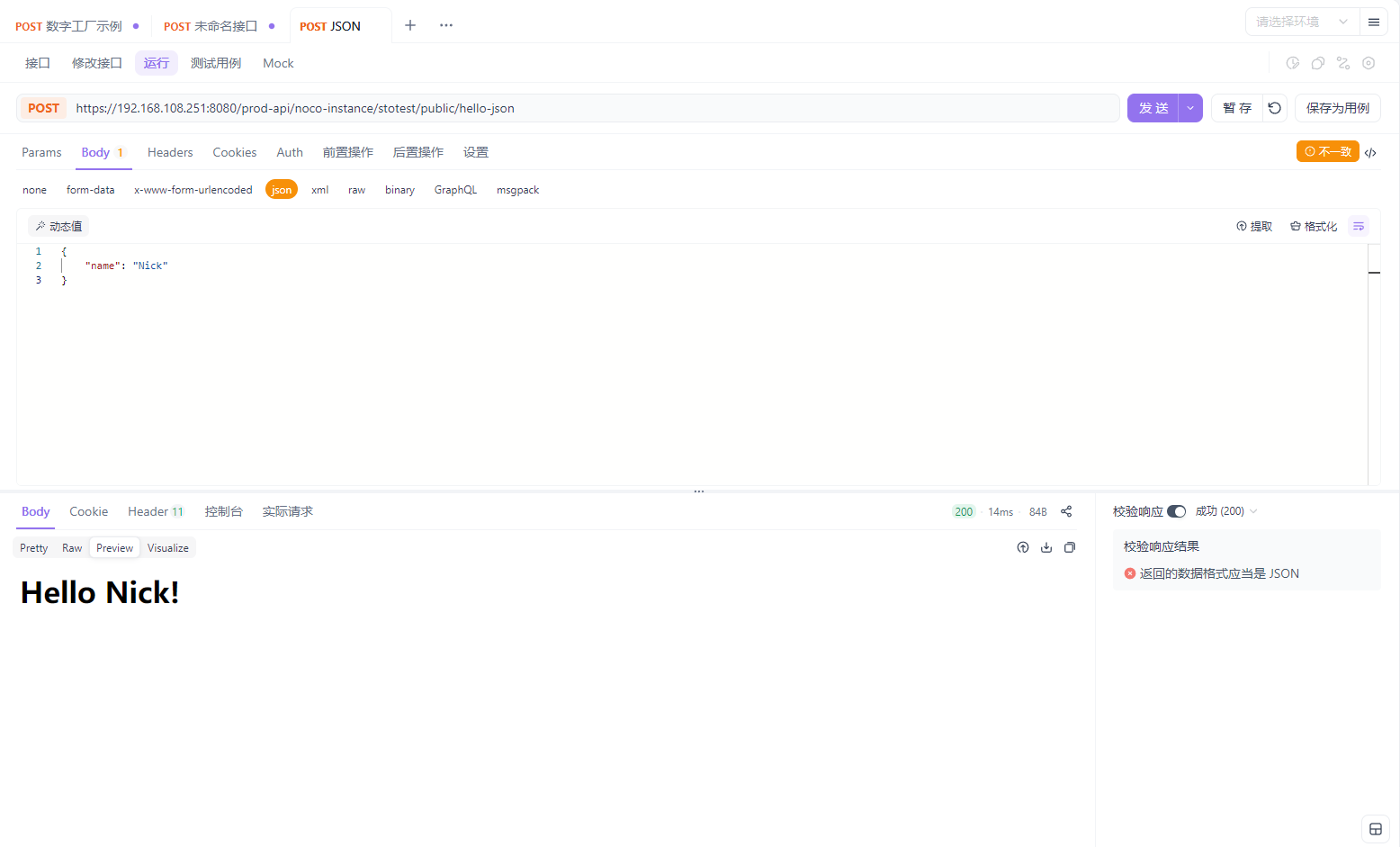Click the 保存为用例 button
This screenshot has height=847, width=1400.
(x=1337, y=107)
